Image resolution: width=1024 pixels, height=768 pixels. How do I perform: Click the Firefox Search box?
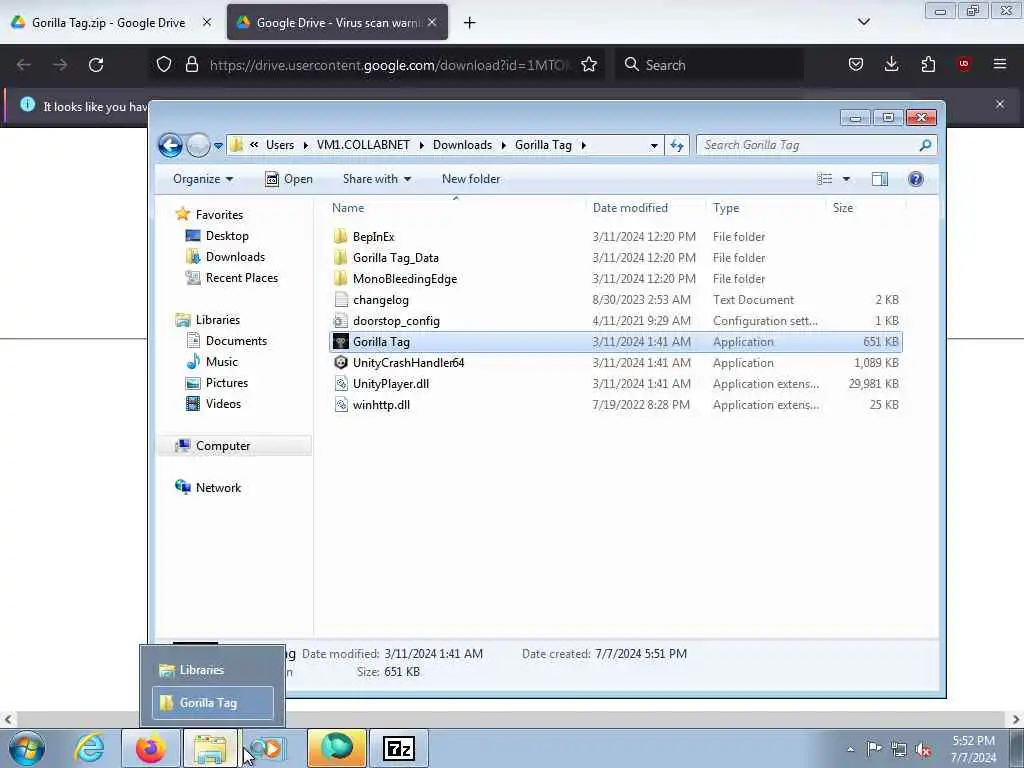[709, 65]
